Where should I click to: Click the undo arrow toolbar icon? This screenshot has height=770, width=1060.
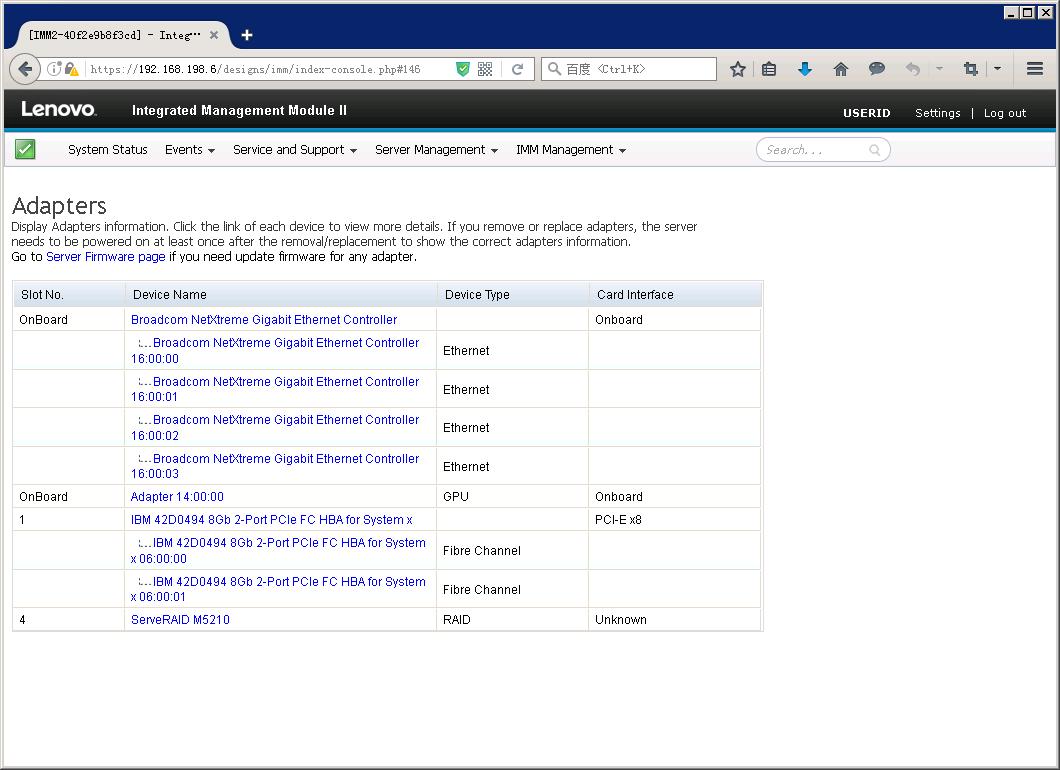click(x=913, y=69)
